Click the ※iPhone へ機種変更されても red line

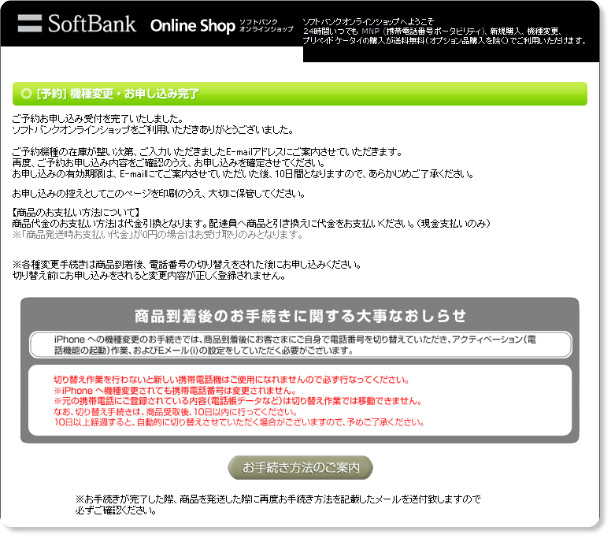175,390
